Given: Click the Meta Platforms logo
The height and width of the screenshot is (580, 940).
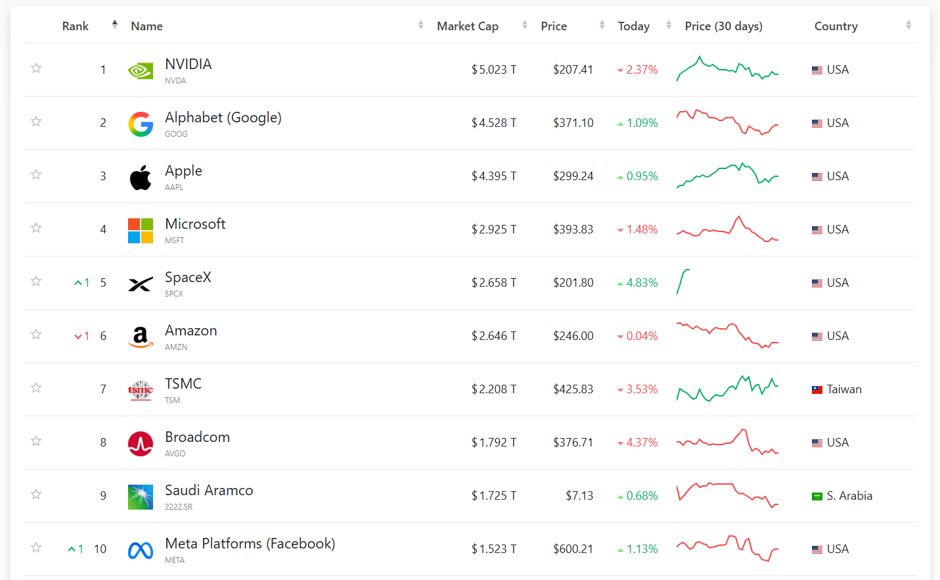Looking at the screenshot, I should (140, 550).
